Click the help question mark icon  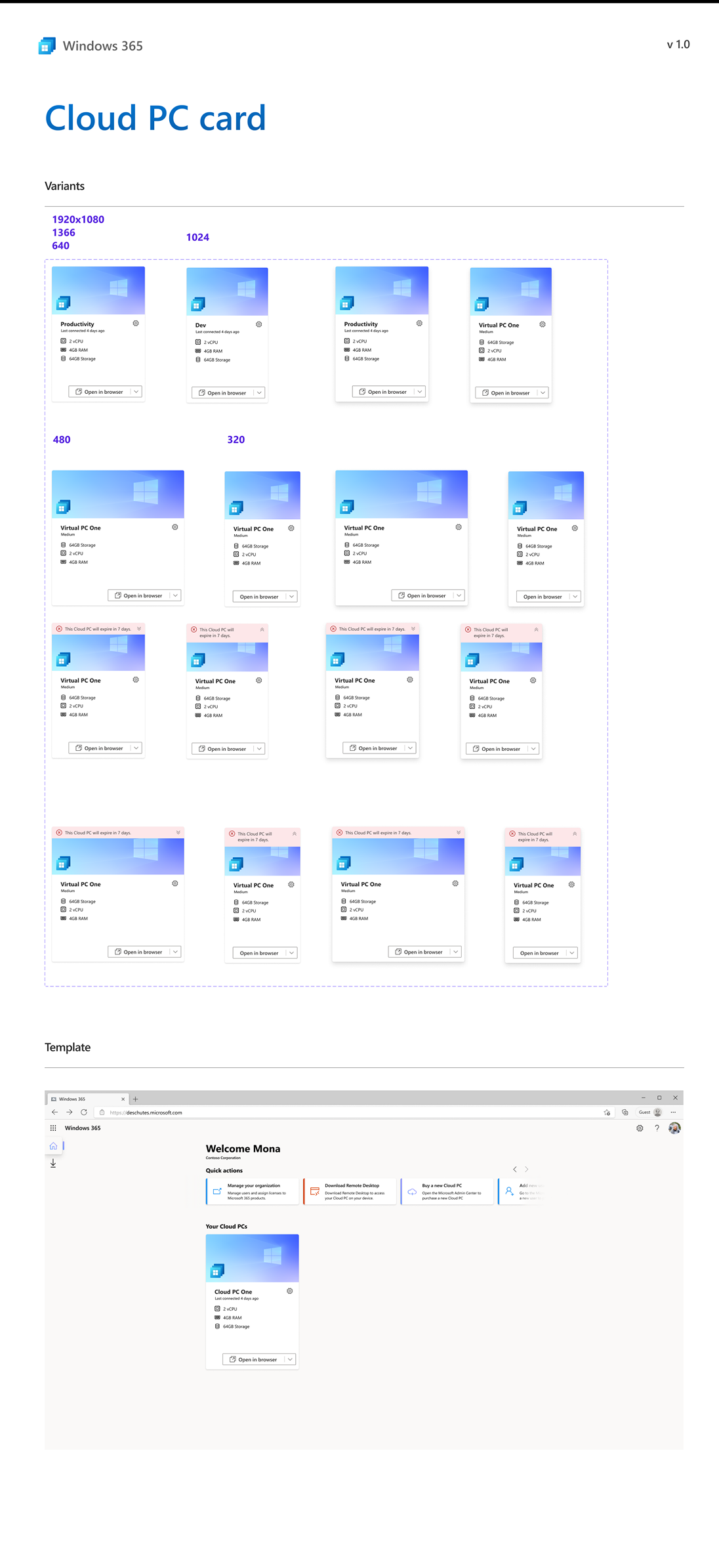pos(657,1128)
